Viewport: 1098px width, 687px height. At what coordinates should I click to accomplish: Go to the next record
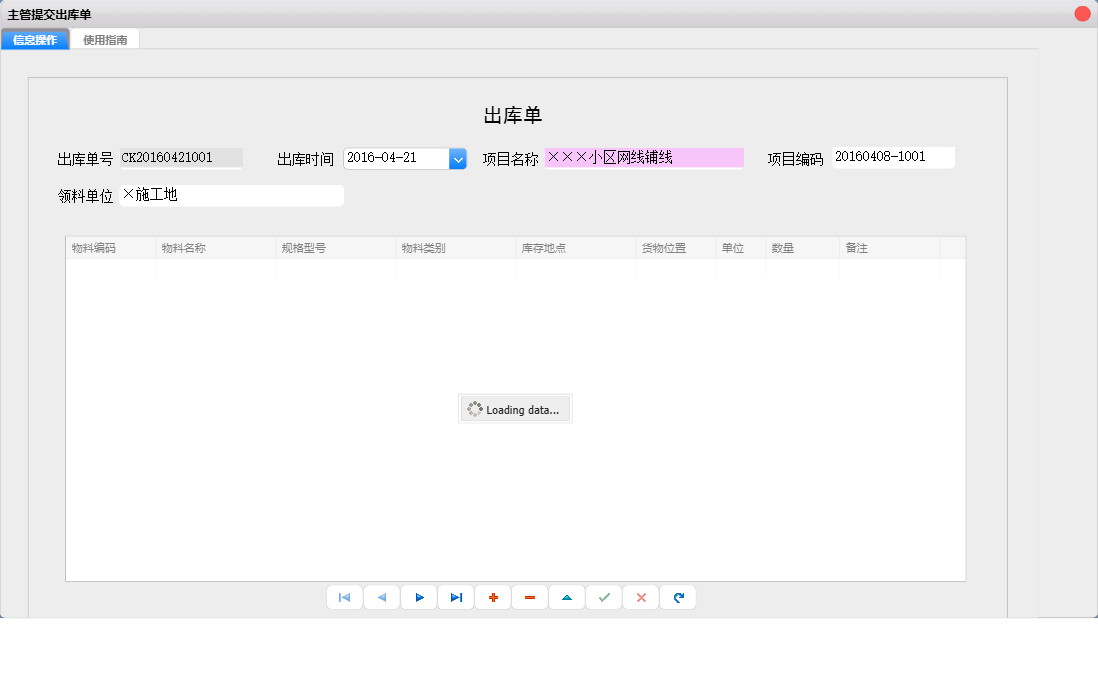pyautogui.click(x=418, y=597)
